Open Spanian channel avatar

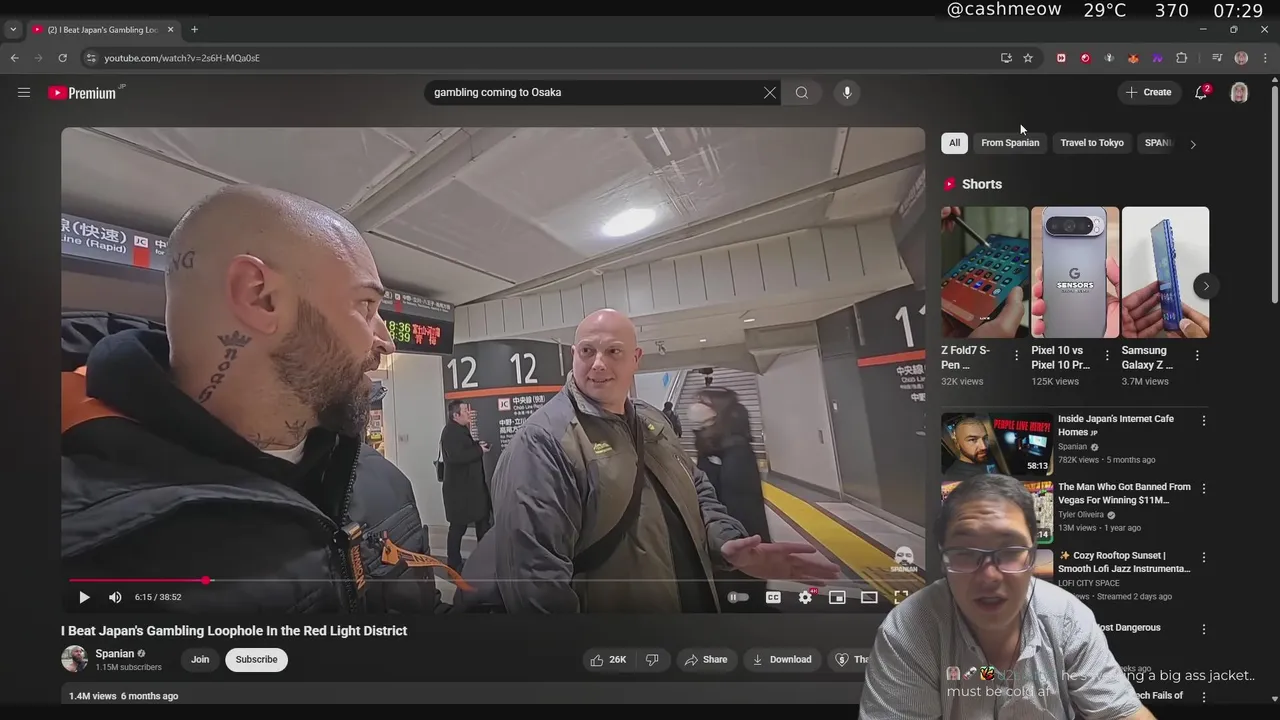[74, 659]
